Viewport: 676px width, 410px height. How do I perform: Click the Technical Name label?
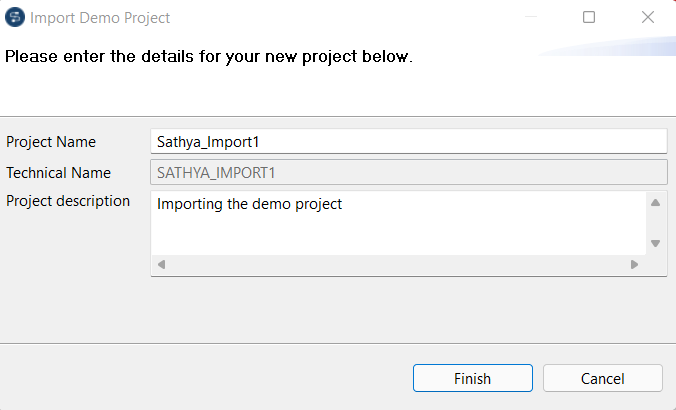coord(58,172)
